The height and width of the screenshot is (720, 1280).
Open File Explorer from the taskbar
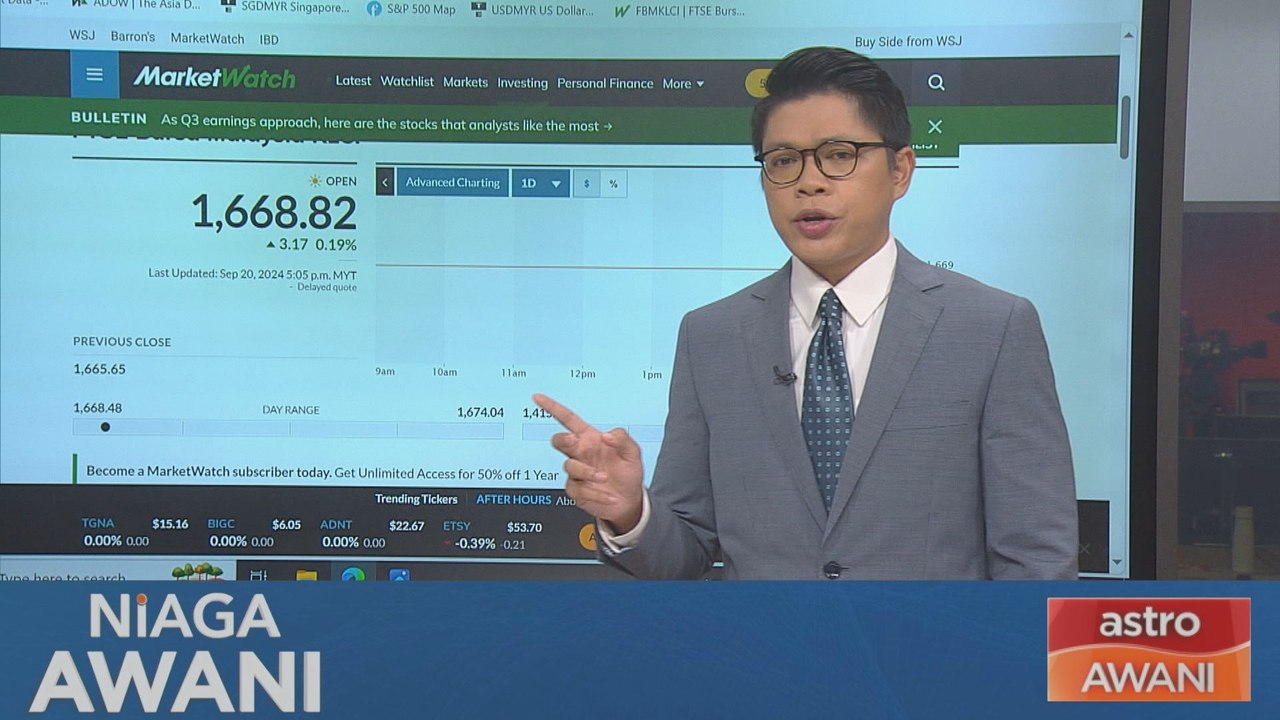pos(306,575)
